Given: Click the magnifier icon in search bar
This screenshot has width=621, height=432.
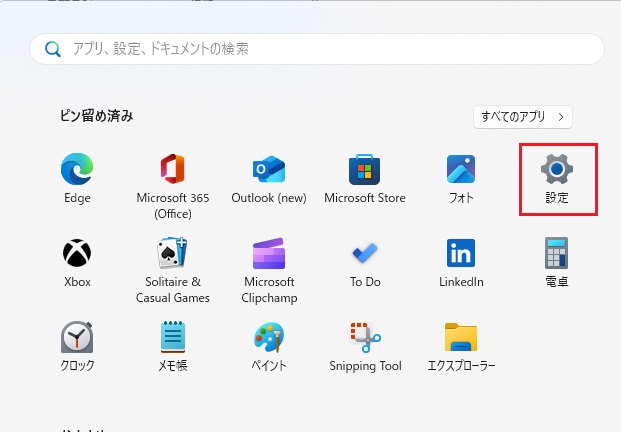Looking at the screenshot, I should tap(53, 49).
